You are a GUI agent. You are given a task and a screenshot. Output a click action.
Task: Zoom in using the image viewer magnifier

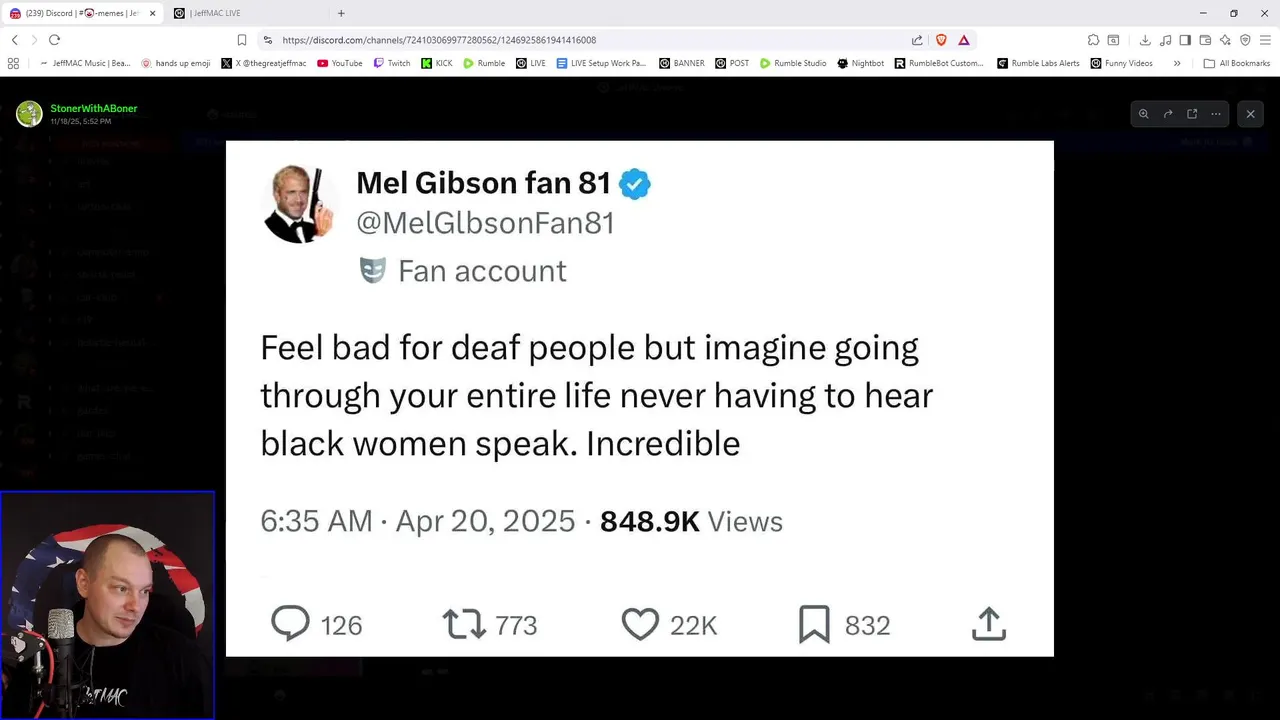[x=1144, y=114]
